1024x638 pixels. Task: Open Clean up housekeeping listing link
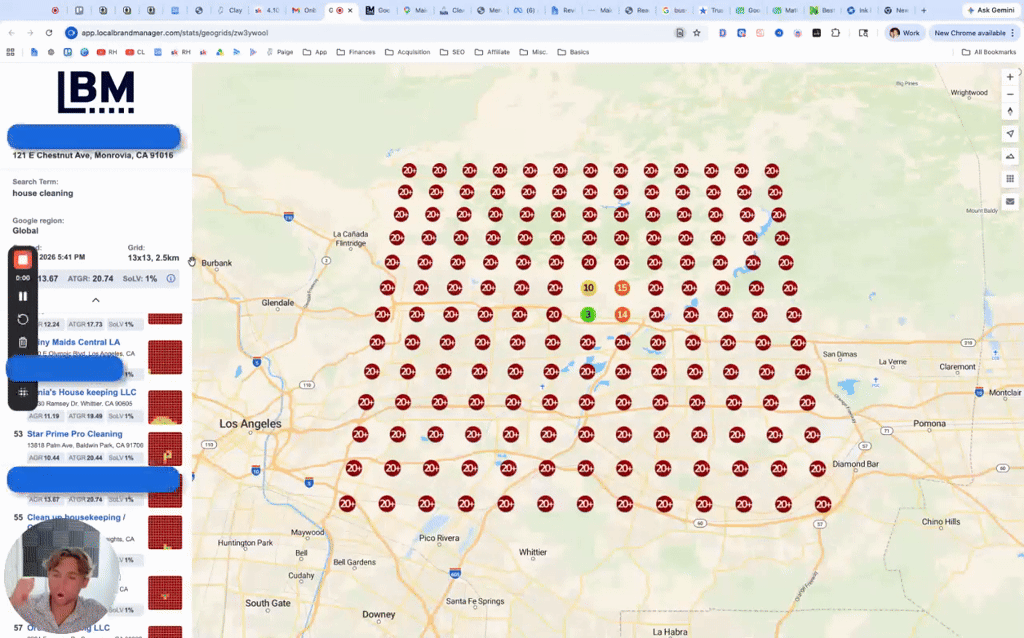76,517
